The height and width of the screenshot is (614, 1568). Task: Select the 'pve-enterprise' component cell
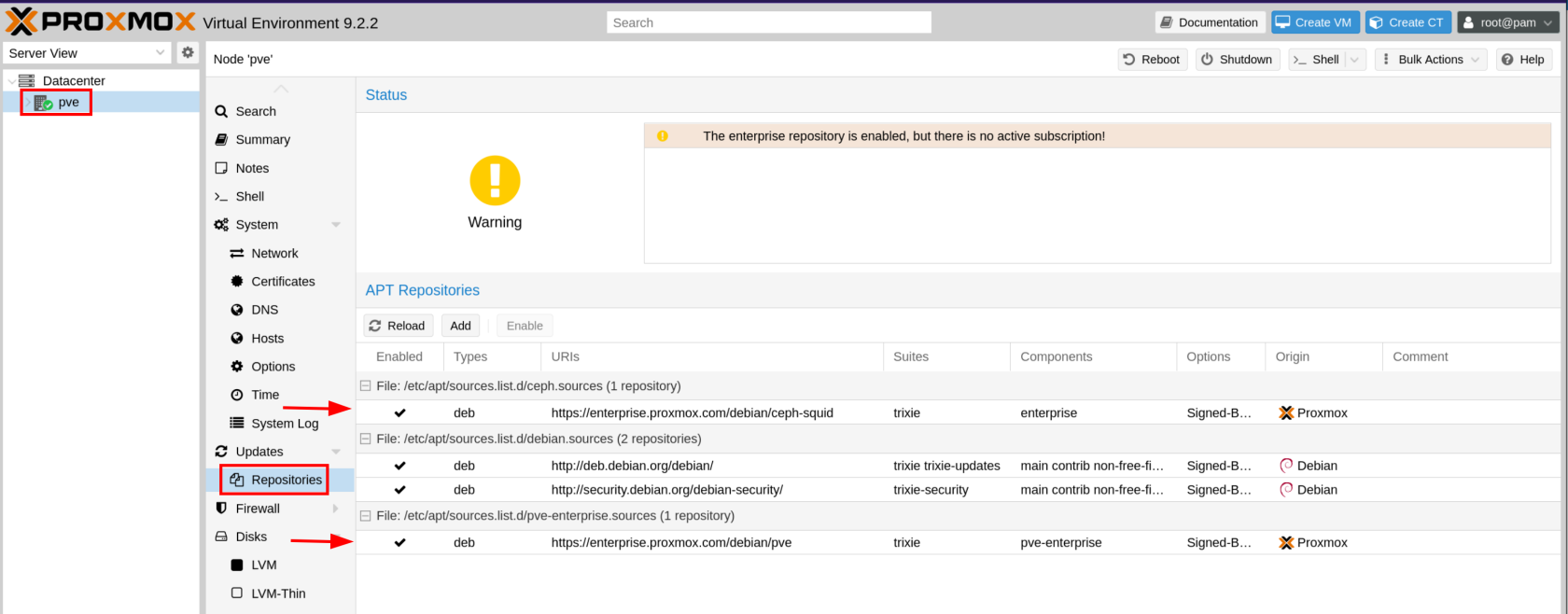[x=1061, y=543]
